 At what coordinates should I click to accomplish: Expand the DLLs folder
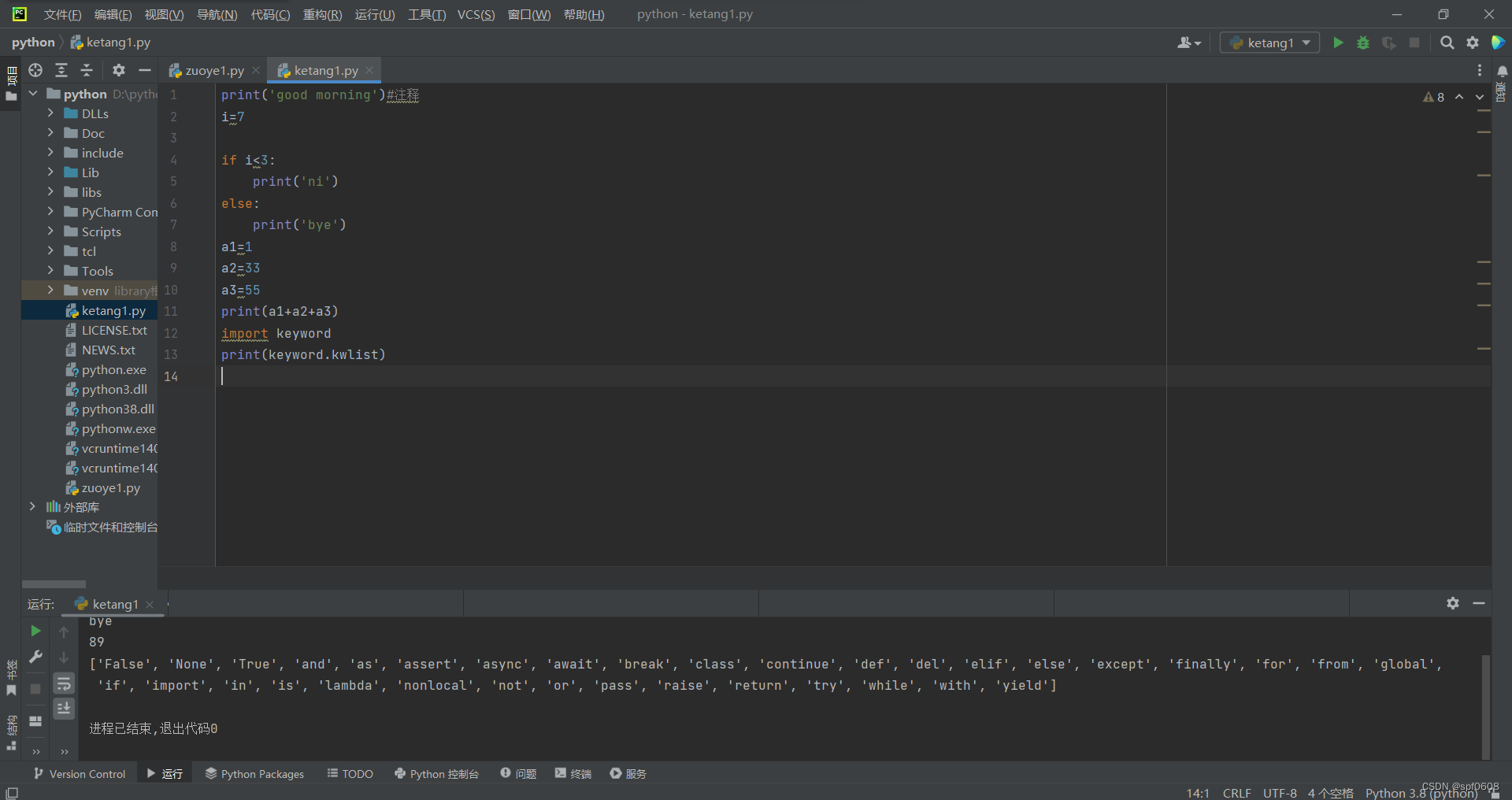pyautogui.click(x=50, y=113)
